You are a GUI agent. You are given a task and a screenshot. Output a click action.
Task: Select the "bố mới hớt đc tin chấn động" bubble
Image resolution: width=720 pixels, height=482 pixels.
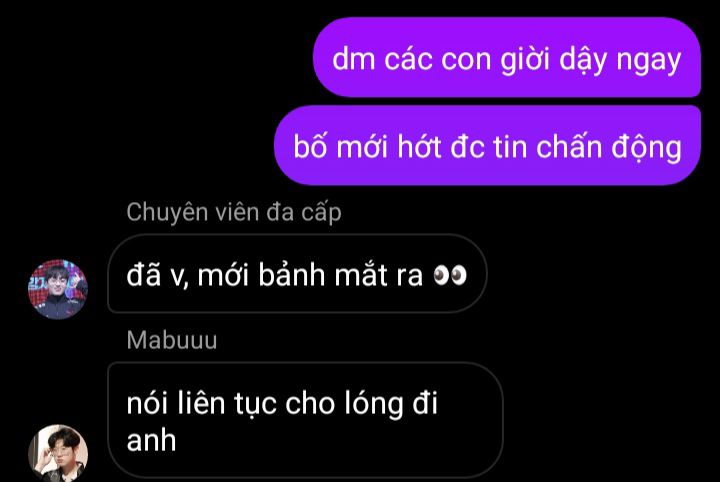[488, 145]
